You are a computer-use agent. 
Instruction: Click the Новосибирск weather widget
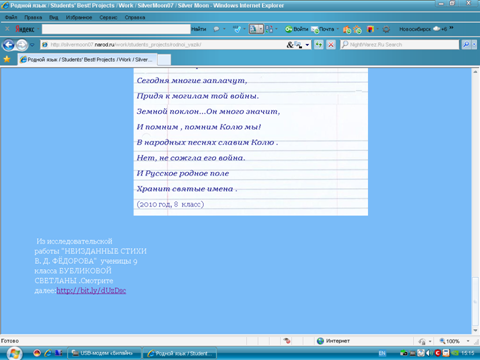[423, 29]
